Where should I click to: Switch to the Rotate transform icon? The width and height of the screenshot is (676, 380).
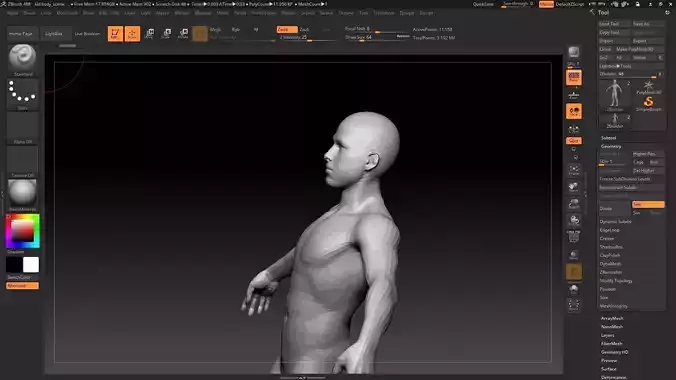(183, 34)
